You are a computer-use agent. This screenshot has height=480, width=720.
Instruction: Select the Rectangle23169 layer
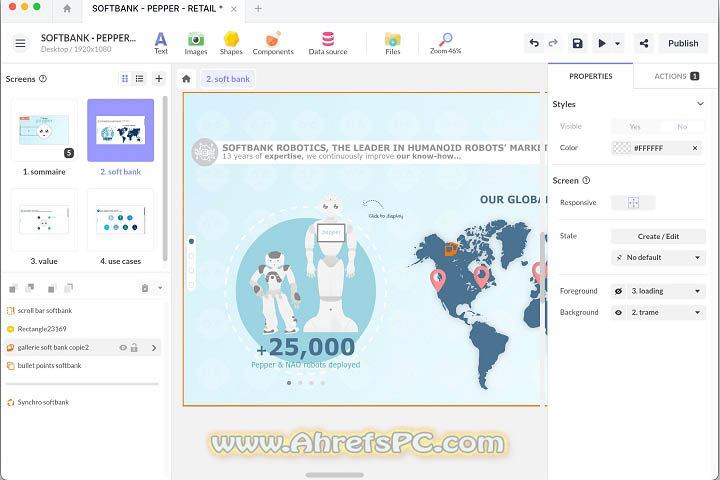(x=83, y=329)
